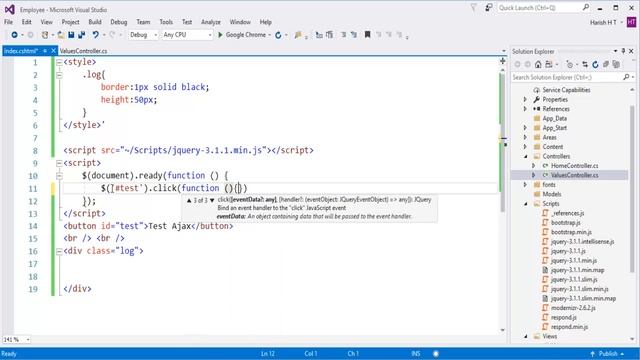The image size is (640, 360).
Task: Select the App_Data folder
Action: [554, 118]
